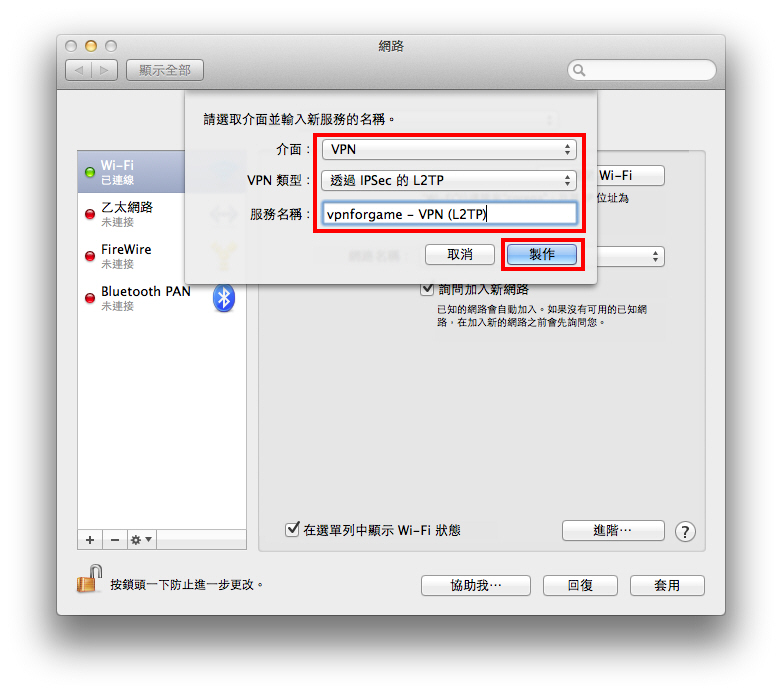Open the gear action menu
This screenshot has width=782, height=694.
pyautogui.click(x=141, y=540)
